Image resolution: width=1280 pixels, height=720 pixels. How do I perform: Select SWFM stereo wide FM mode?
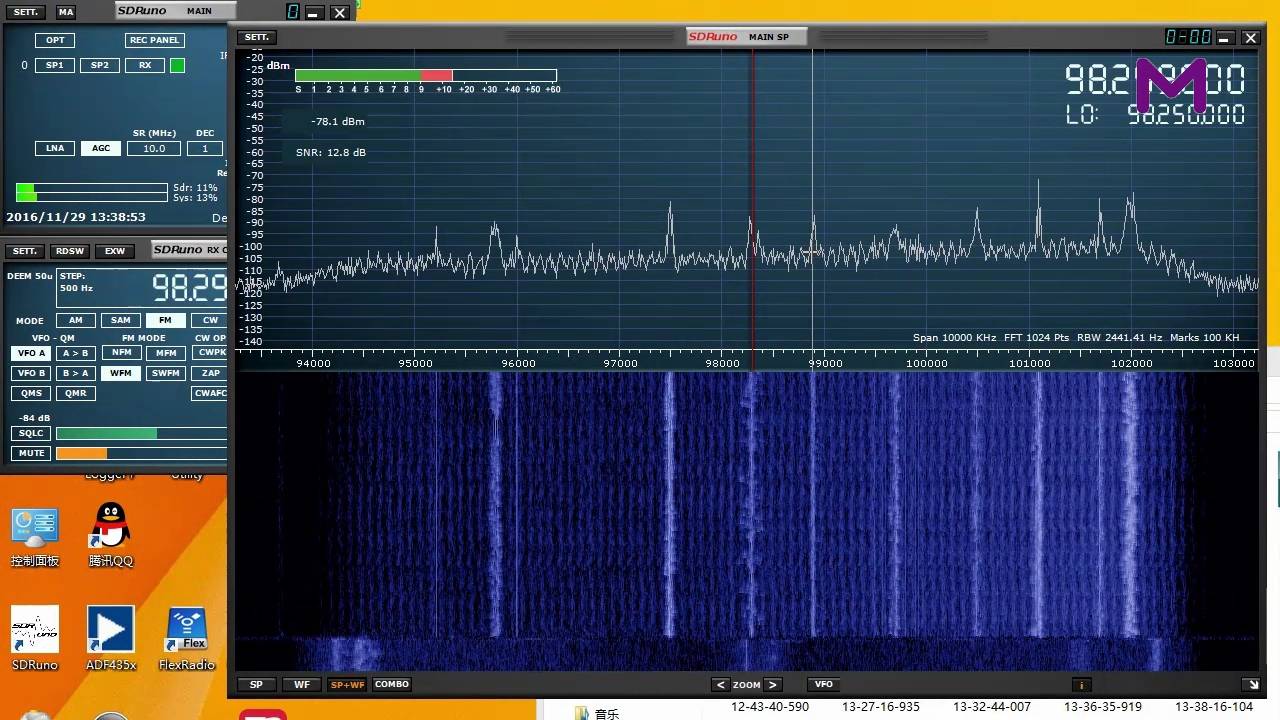click(x=165, y=373)
